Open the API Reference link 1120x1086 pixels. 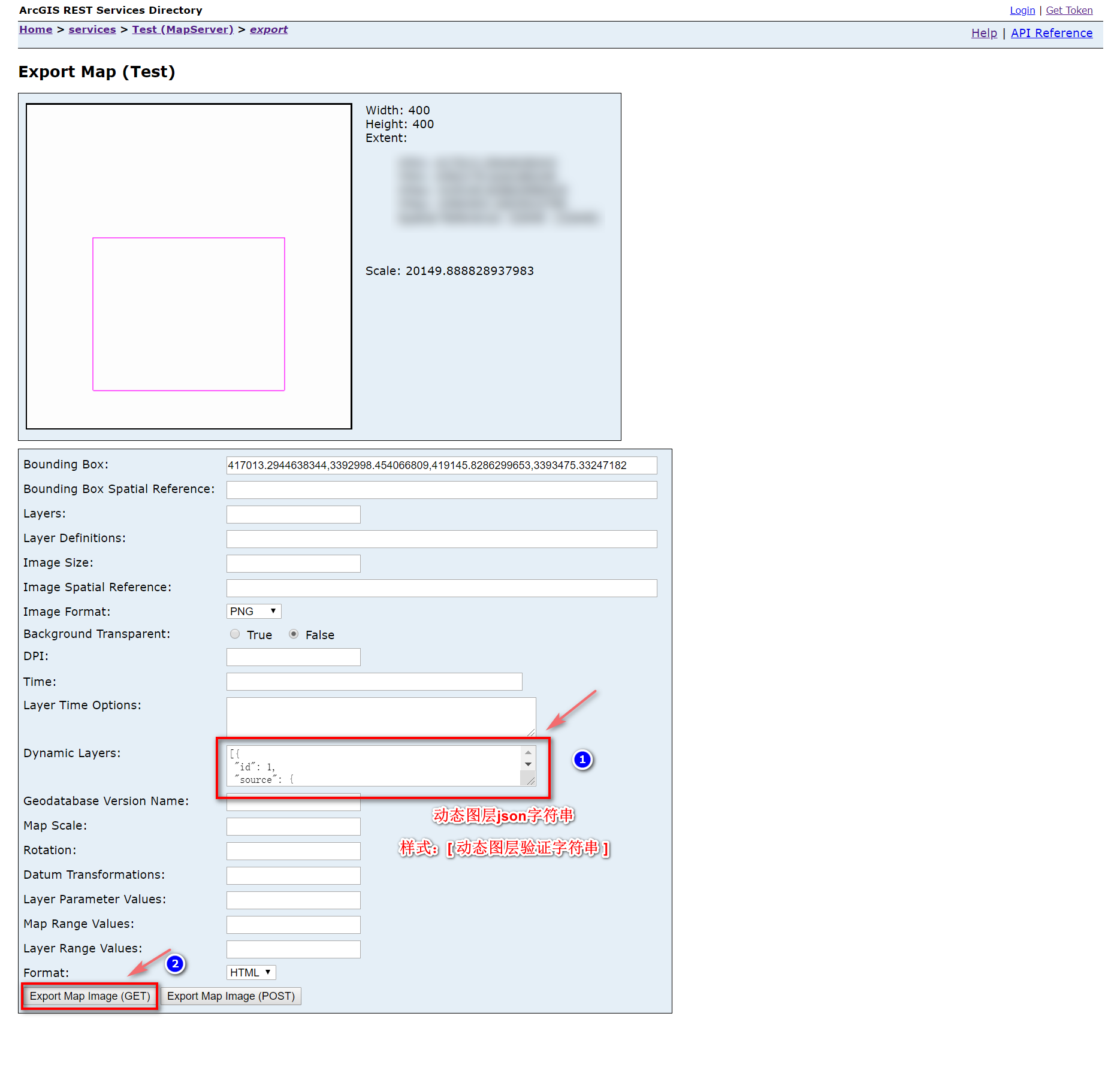click(x=1052, y=33)
